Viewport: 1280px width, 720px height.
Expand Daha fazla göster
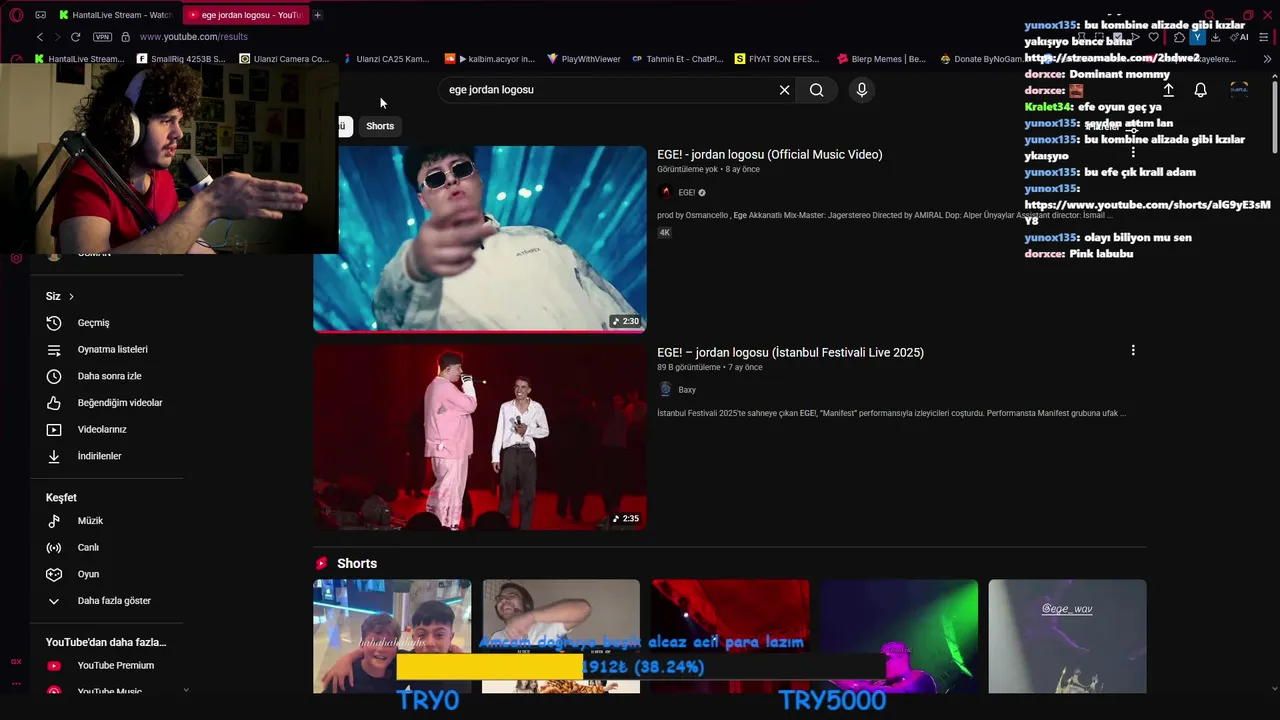point(106,601)
